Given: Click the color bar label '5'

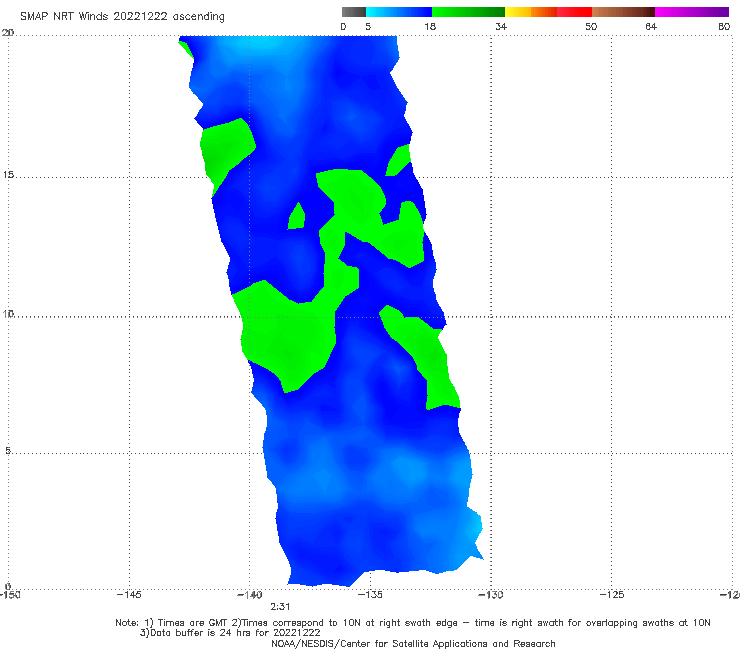Looking at the screenshot, I should pos(368,27).
